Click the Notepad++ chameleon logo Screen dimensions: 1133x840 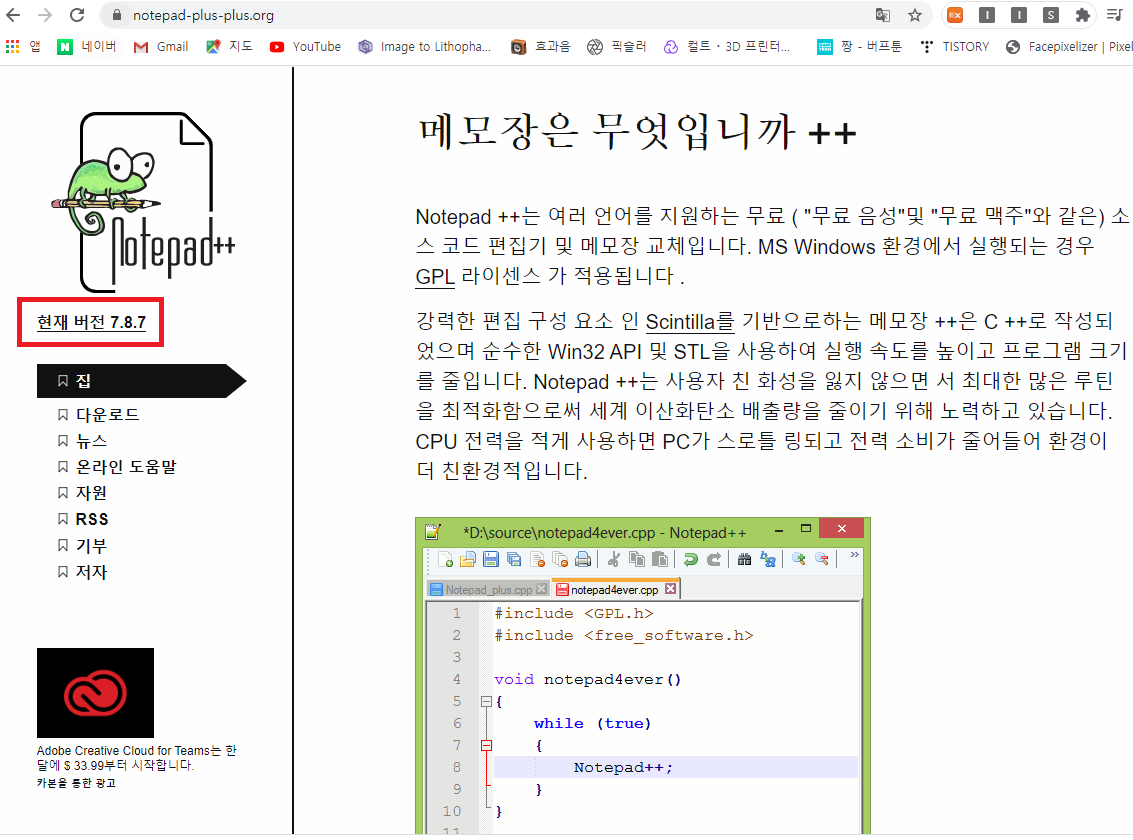tap(143, 202)
